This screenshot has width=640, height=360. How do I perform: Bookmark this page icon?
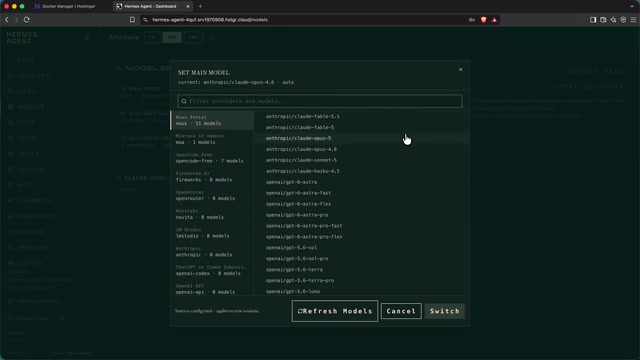click(x=132, y=20)
